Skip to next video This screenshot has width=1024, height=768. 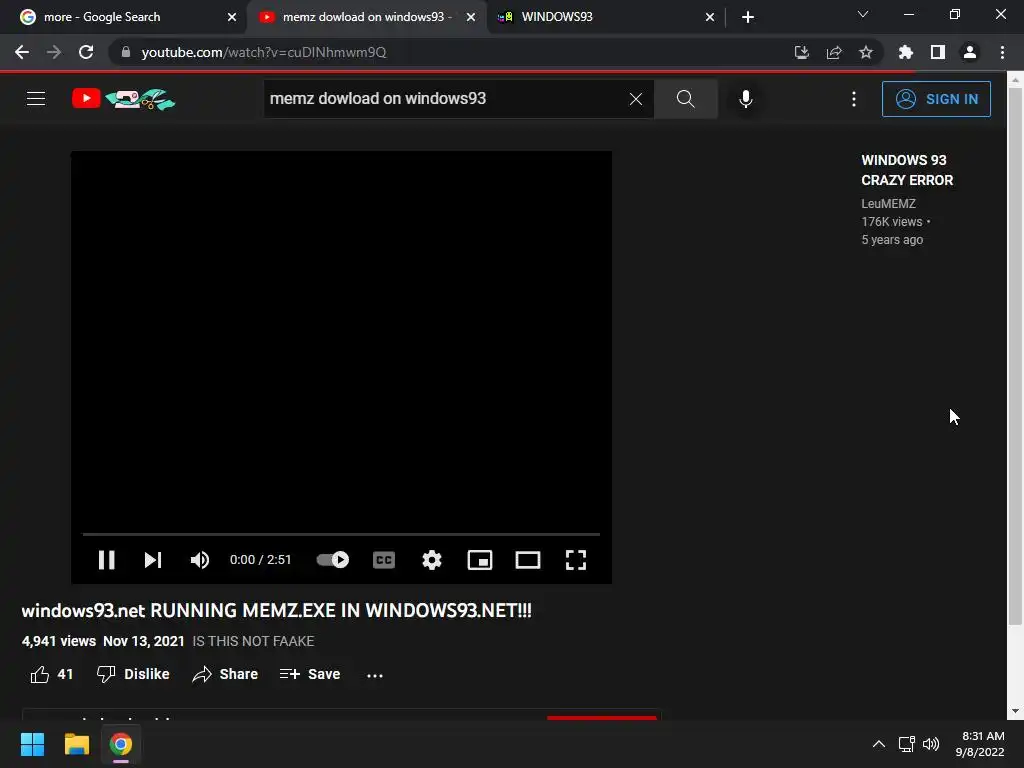tap(153, 560)
